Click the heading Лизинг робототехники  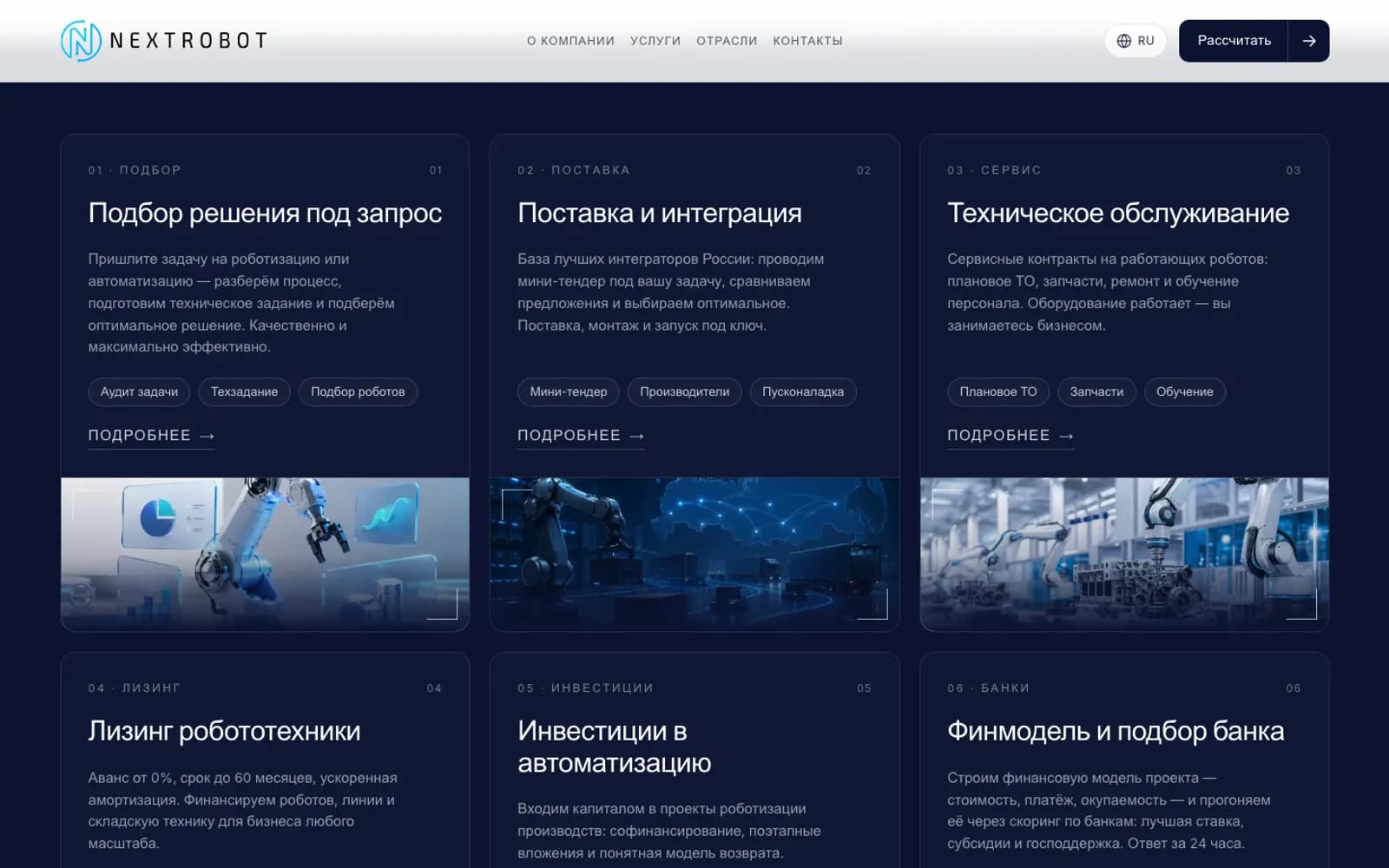pyautogui.click(x=224, y=732)
